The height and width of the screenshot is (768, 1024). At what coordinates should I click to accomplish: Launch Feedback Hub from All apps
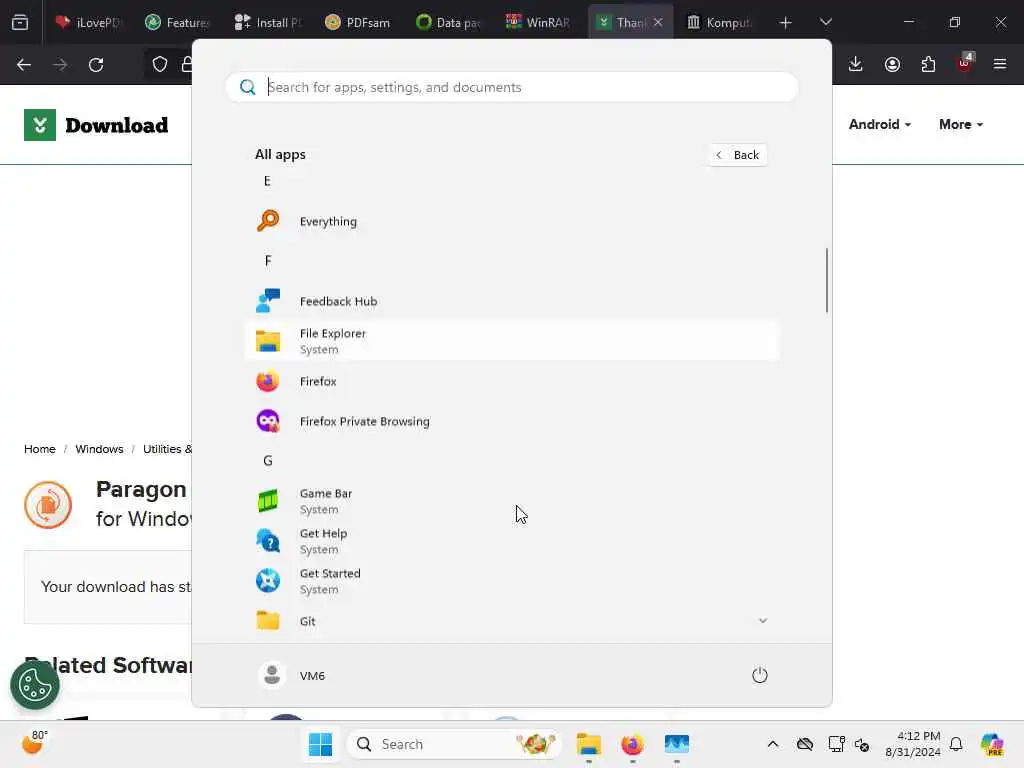pyautogui.click(x=512, y=301)
